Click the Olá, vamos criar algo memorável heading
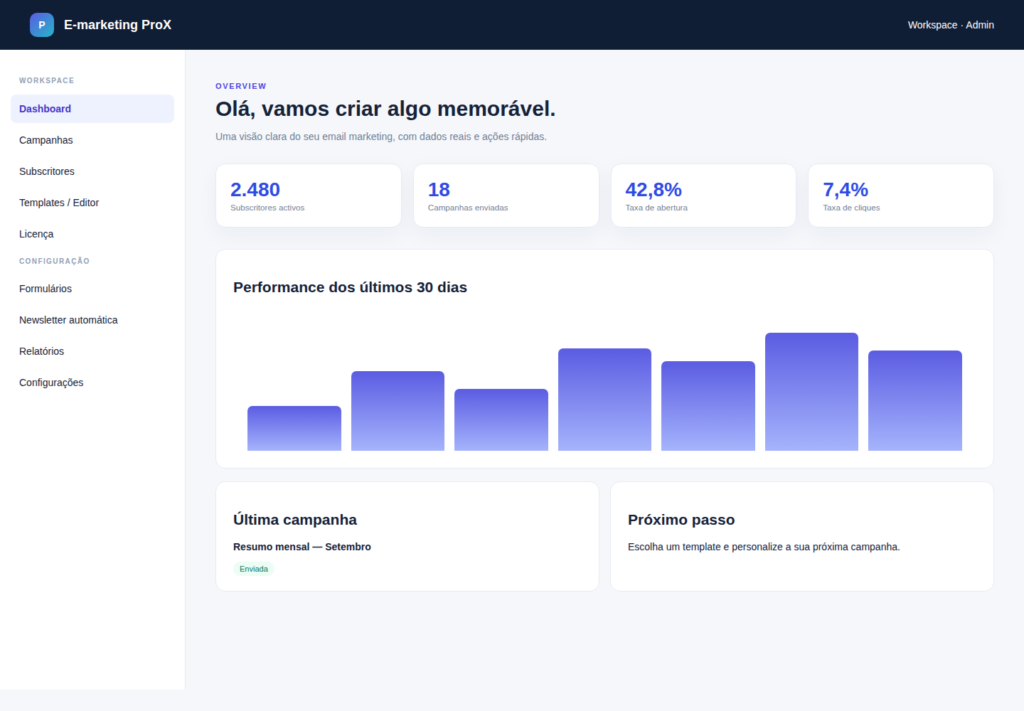 pos(385,108)
